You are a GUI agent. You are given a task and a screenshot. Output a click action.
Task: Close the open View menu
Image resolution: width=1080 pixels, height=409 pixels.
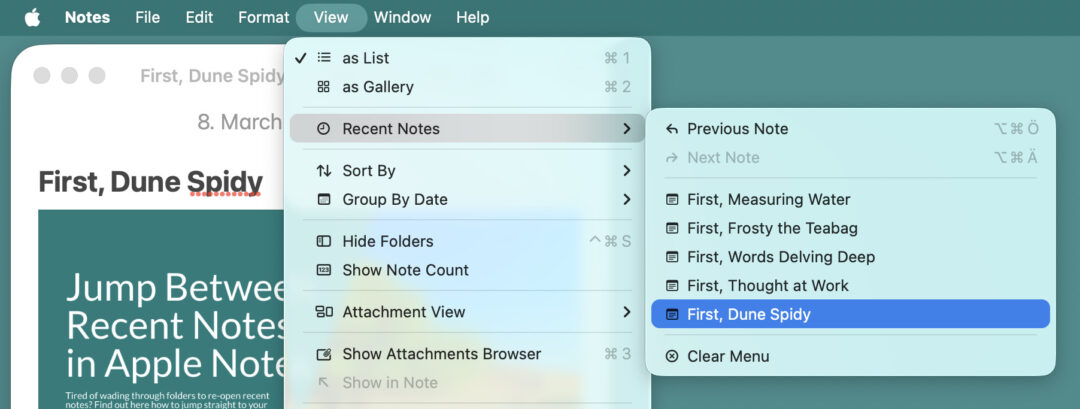(331, 17)
